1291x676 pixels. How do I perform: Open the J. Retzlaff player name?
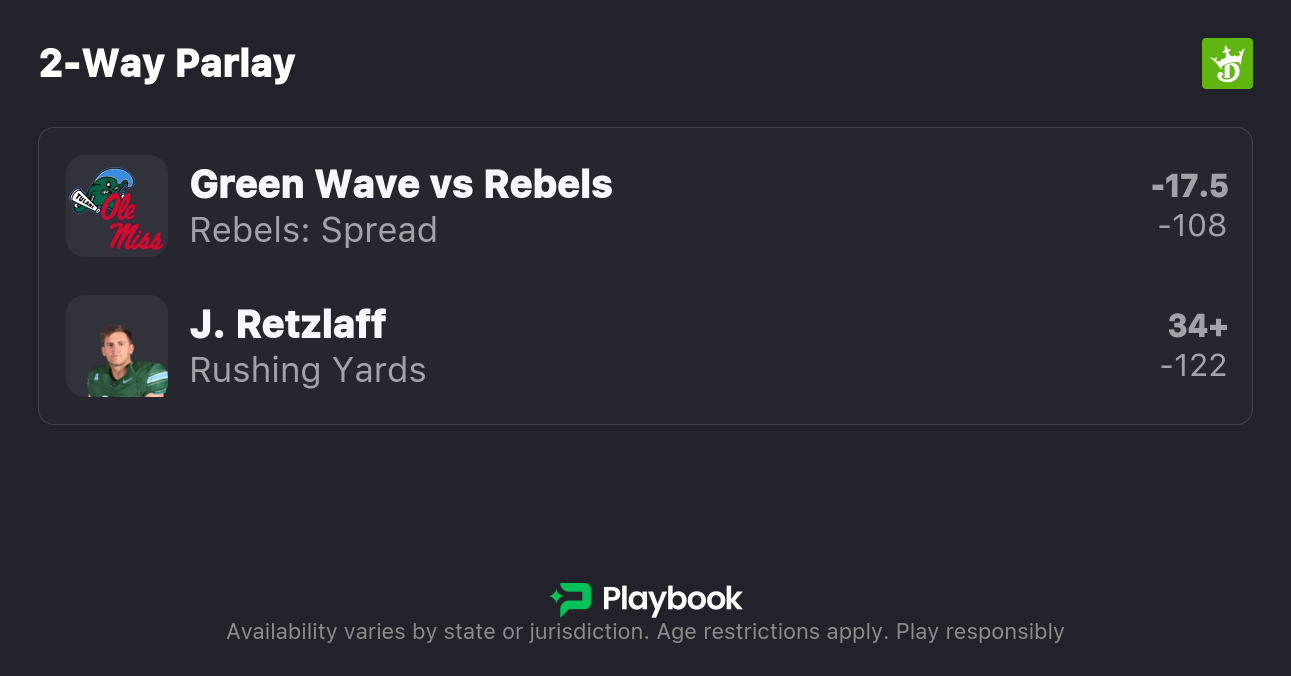coord(288,324)
